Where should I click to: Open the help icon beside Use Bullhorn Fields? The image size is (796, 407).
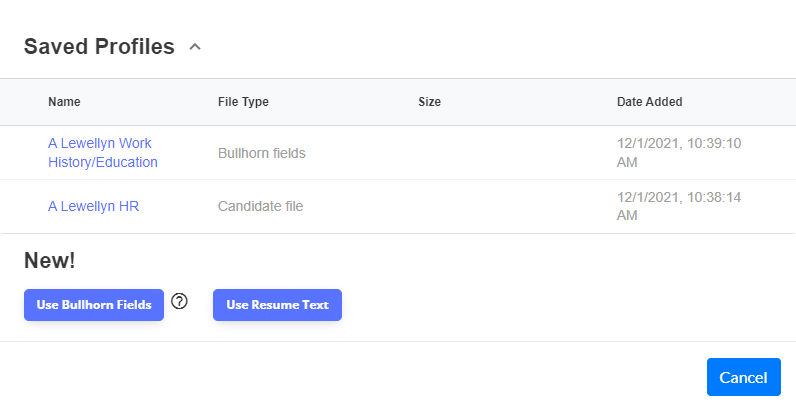(x=179, y=301)
